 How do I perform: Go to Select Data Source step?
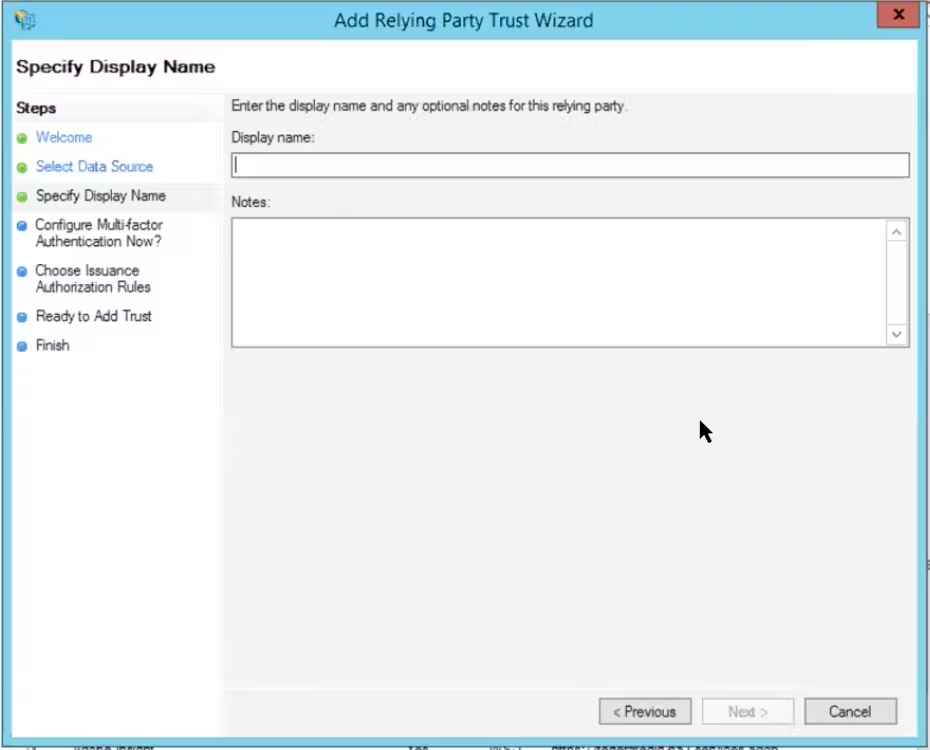[94, 167]
